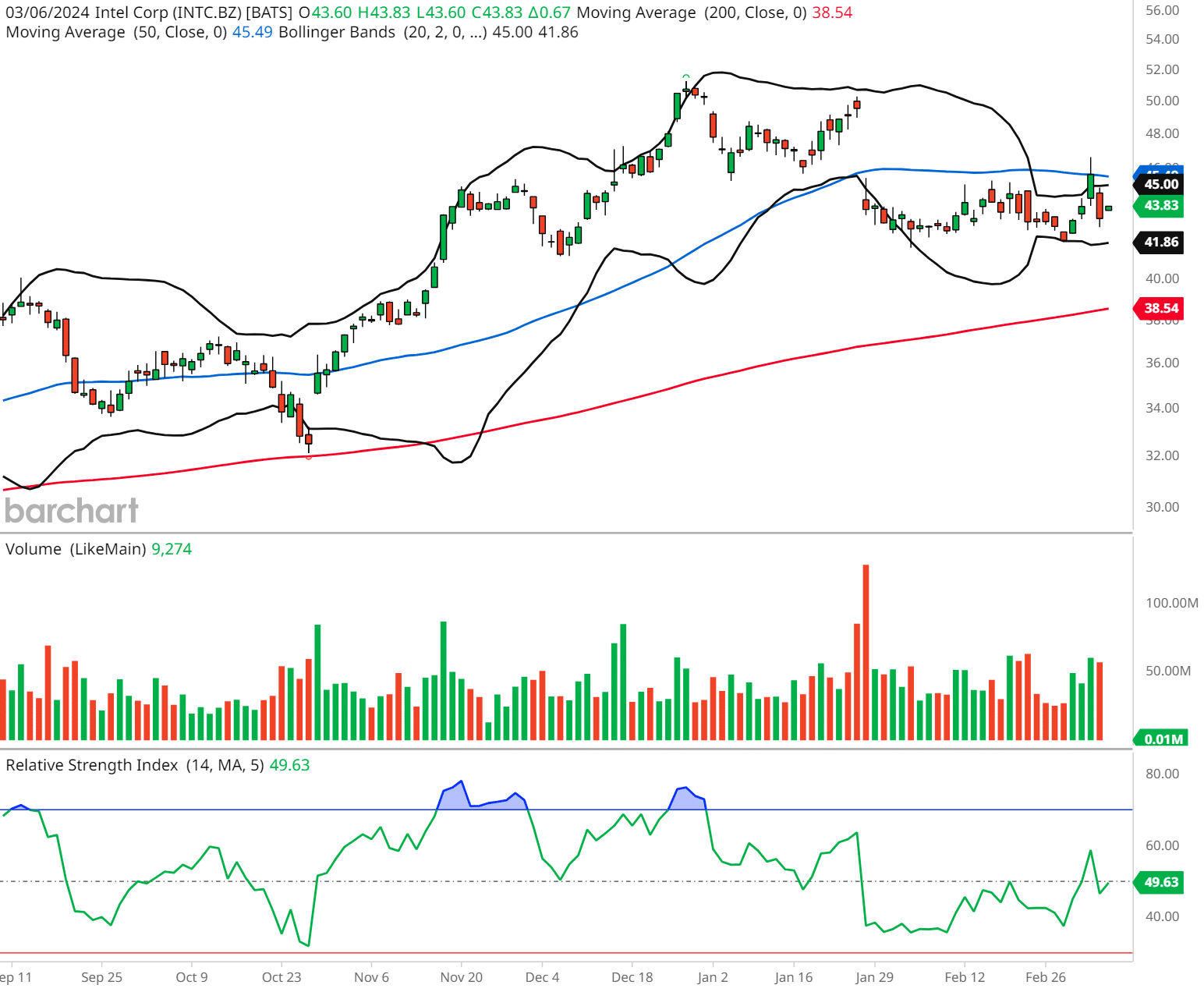Click the 60.00 RSI axis label
The image size is (1204, 992).
(1162, 845)
